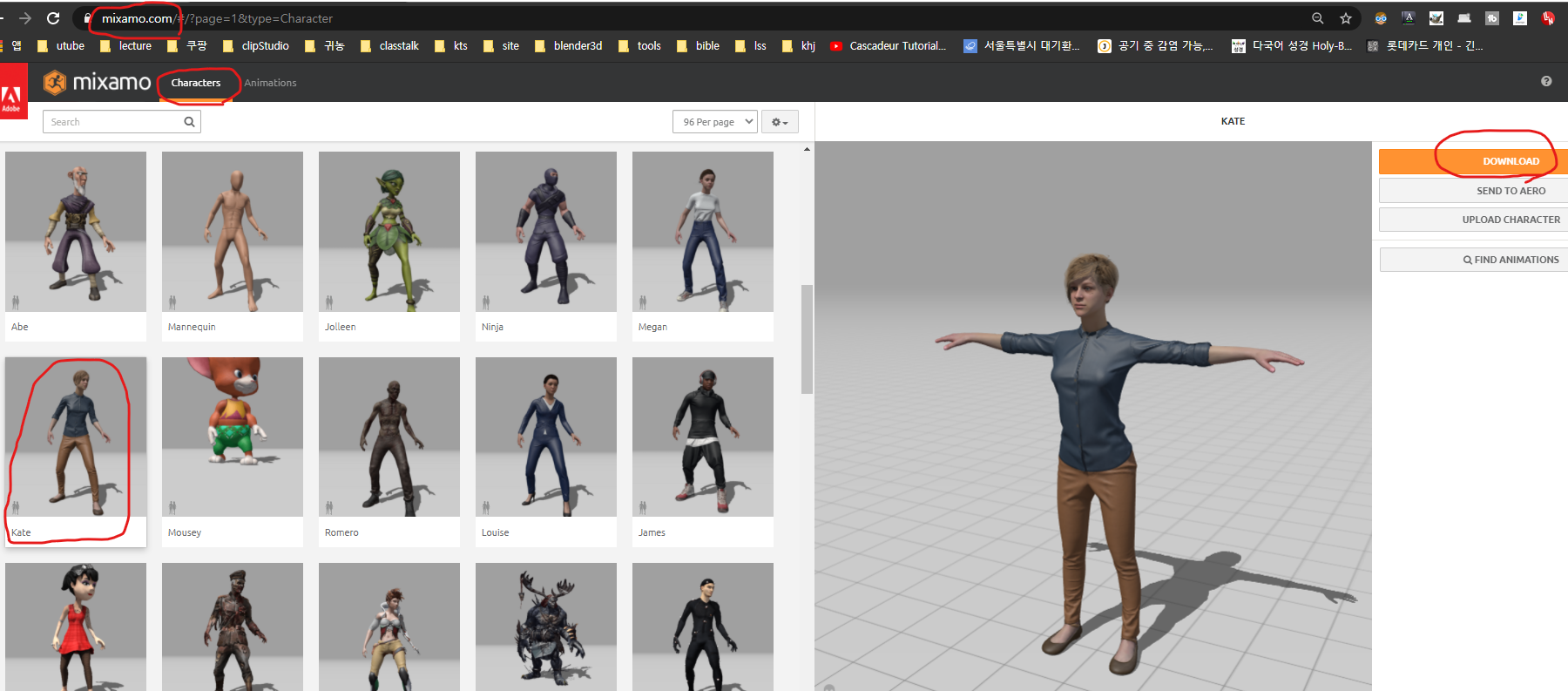Click the character list scrollbar thumb
The image size is (1568, 691).
[x=807, y=339]
